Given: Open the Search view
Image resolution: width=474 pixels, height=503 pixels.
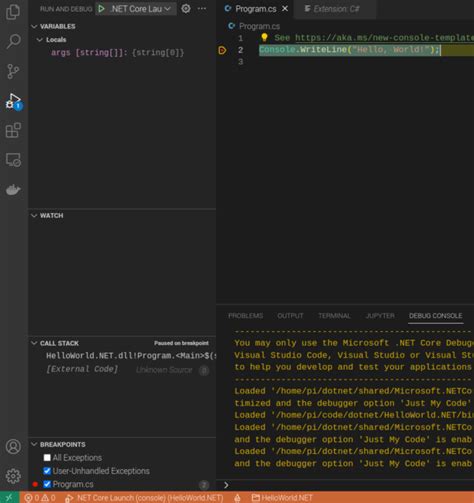Looking at the screenshot, I should point(13,41).
